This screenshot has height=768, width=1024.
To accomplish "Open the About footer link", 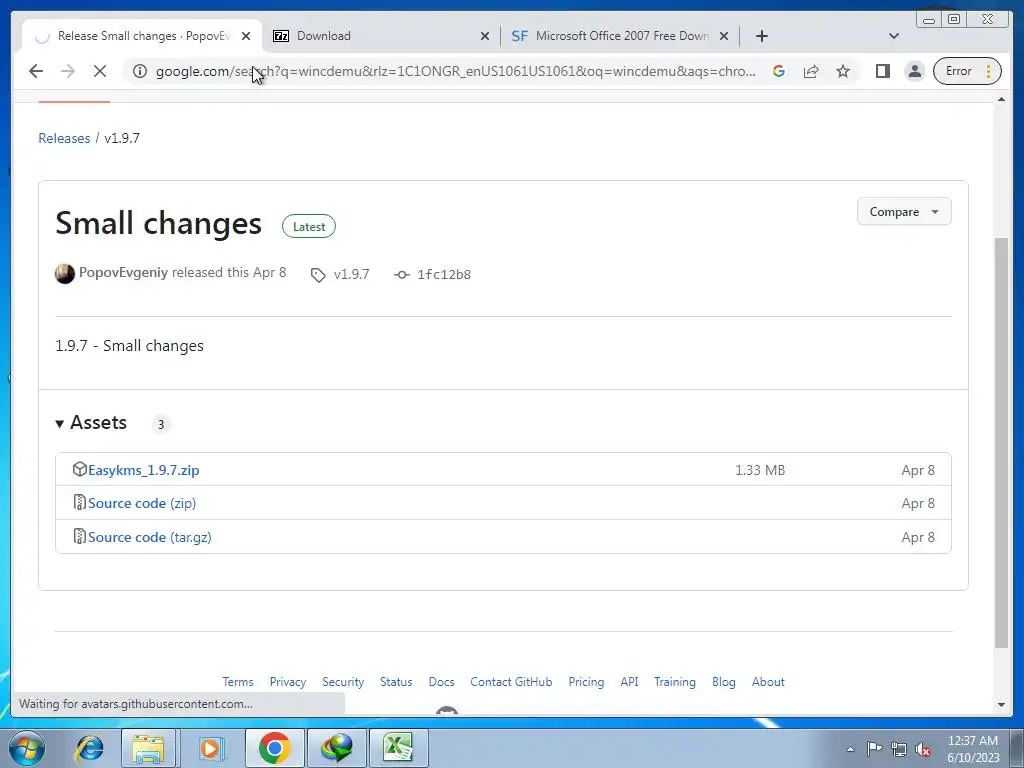I will tap(768, 682).
